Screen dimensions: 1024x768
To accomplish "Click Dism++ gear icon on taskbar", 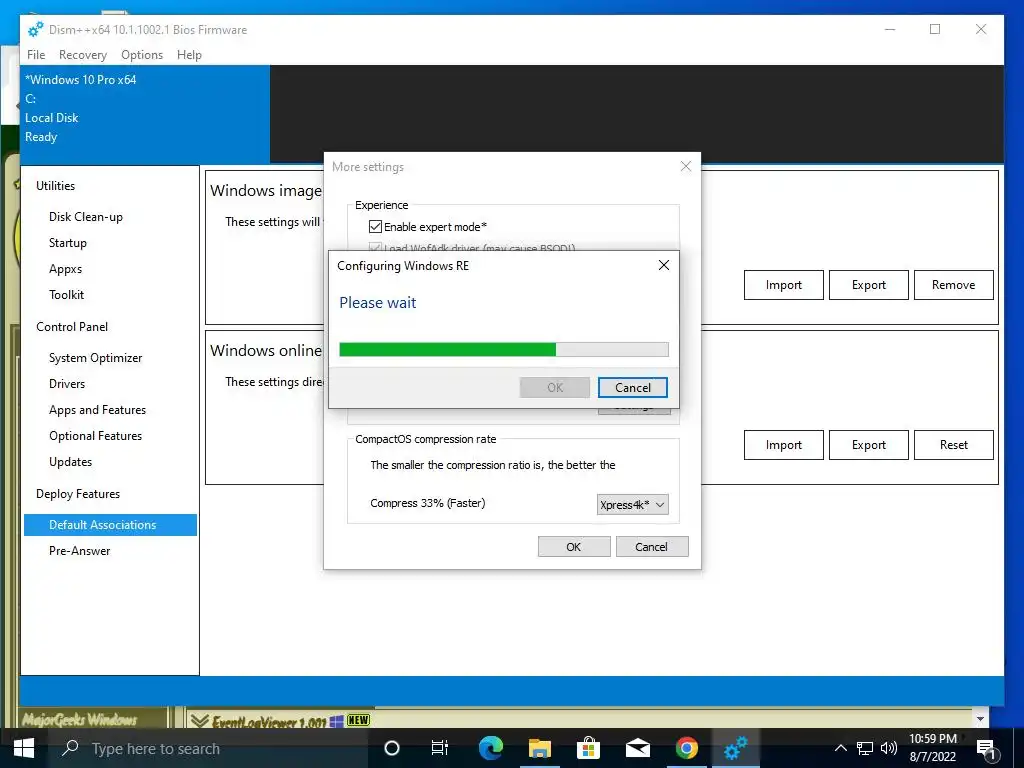I will tap(735, 748).
